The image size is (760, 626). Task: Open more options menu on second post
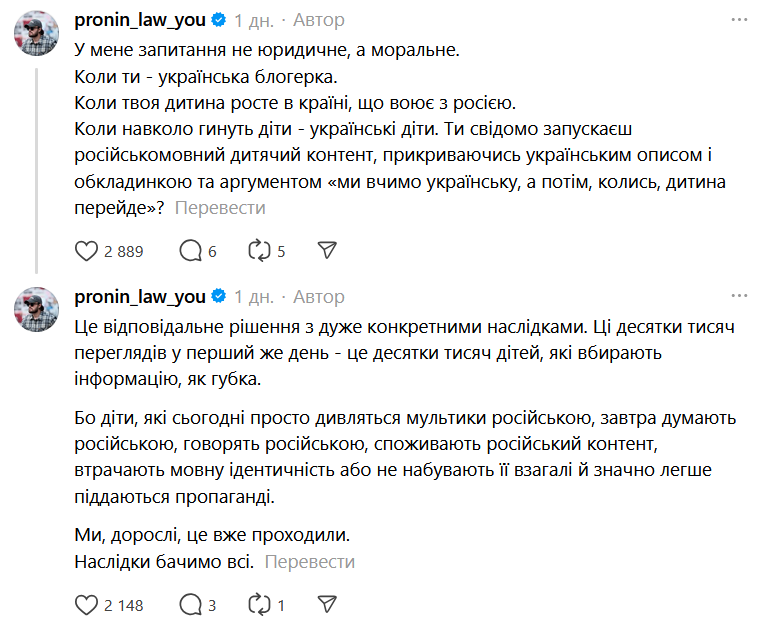tap(739, 296)
